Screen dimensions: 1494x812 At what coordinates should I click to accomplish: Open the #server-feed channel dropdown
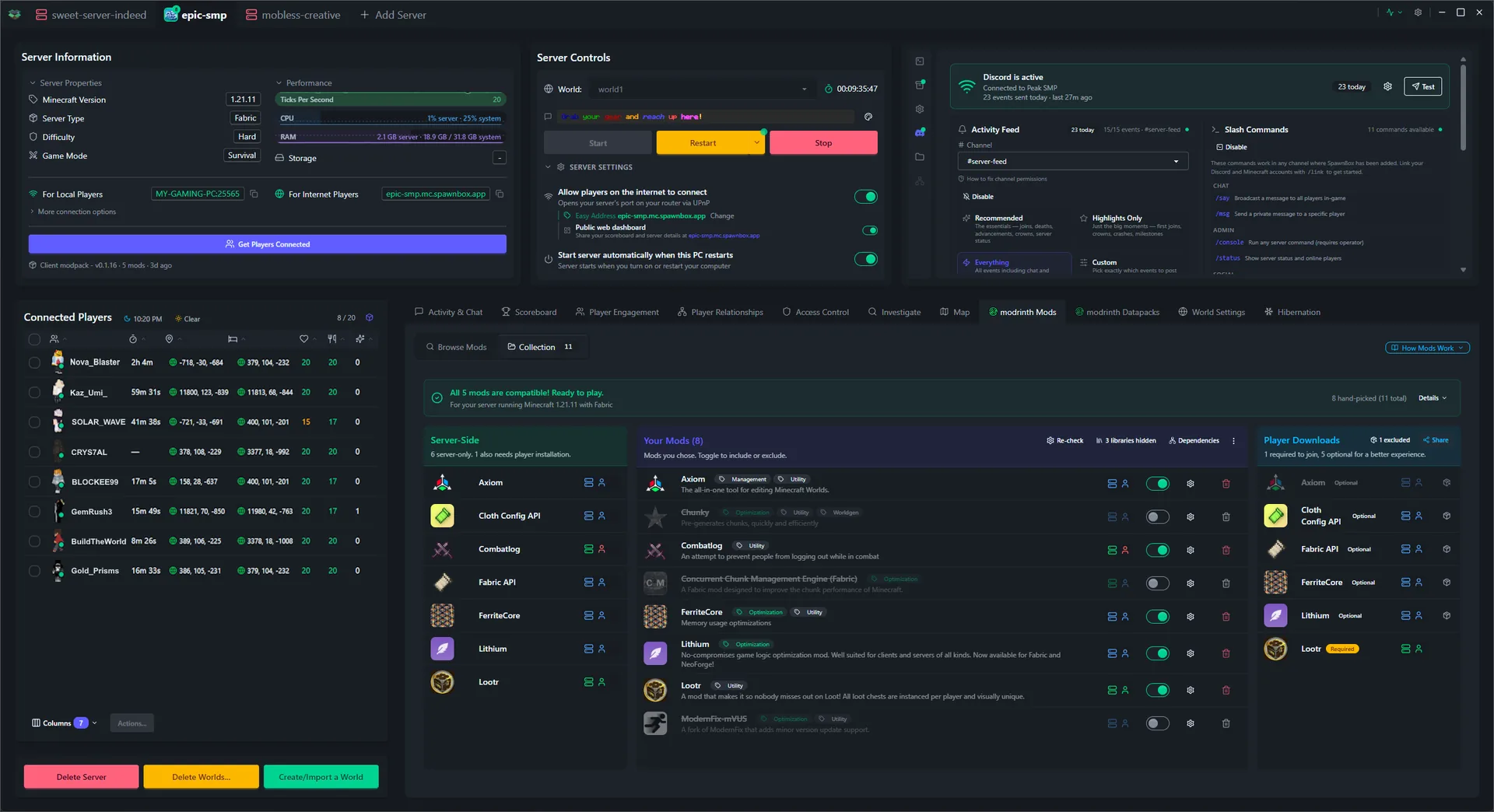pos(1073,161)
